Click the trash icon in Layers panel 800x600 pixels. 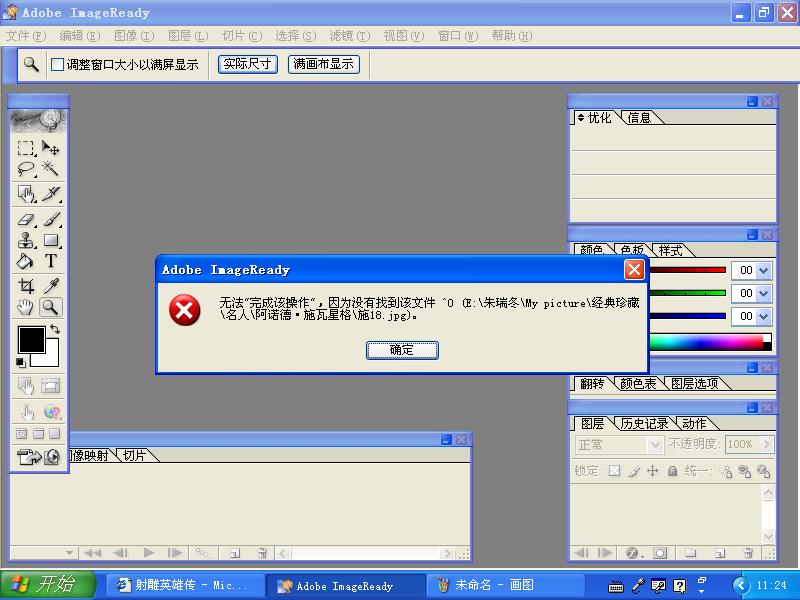[748, 553]
